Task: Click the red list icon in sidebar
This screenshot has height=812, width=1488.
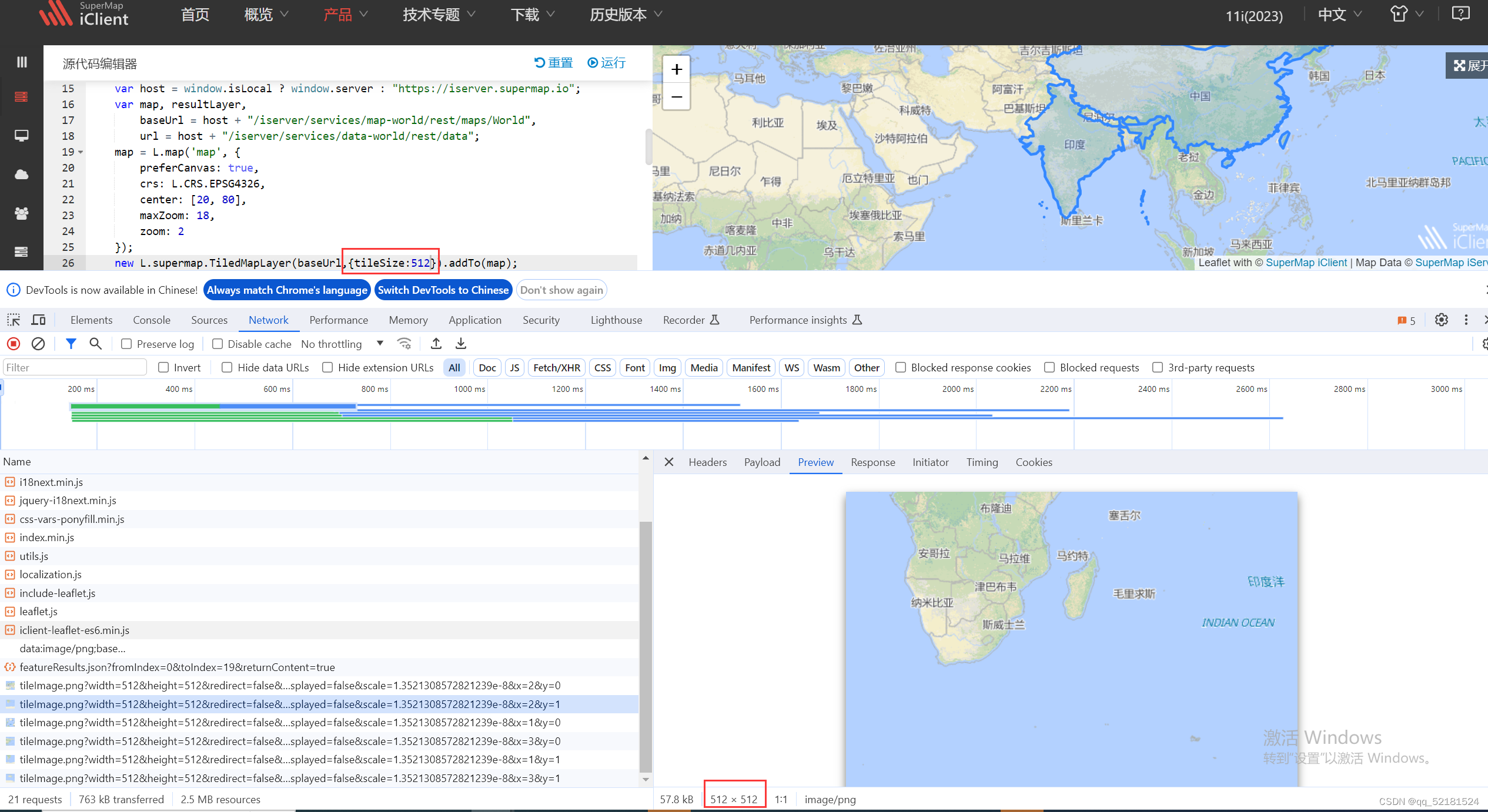Action: (22, 97)
